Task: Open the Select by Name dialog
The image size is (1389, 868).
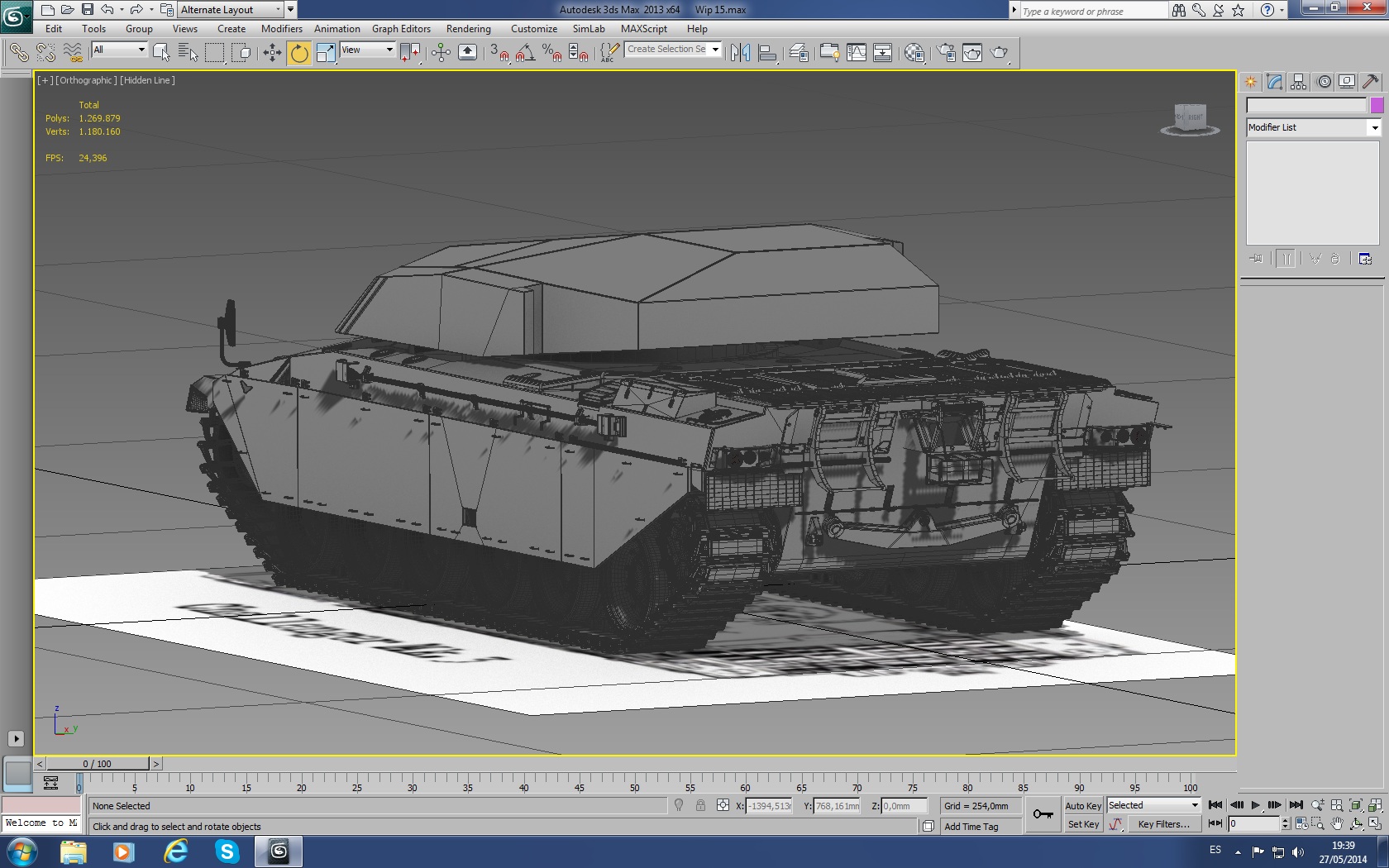Action: (188, 53)
